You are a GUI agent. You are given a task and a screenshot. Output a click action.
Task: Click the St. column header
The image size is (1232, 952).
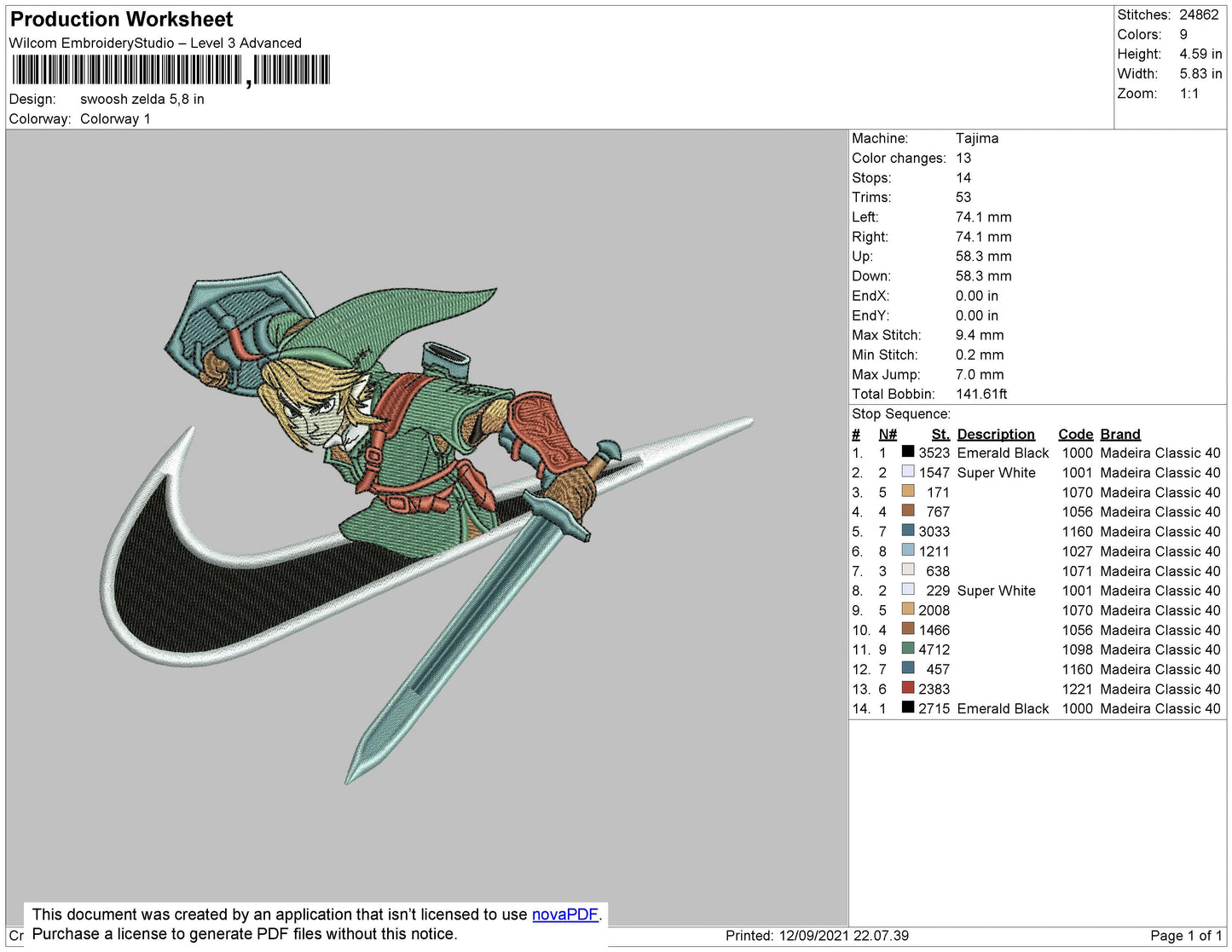pos(940,434)
